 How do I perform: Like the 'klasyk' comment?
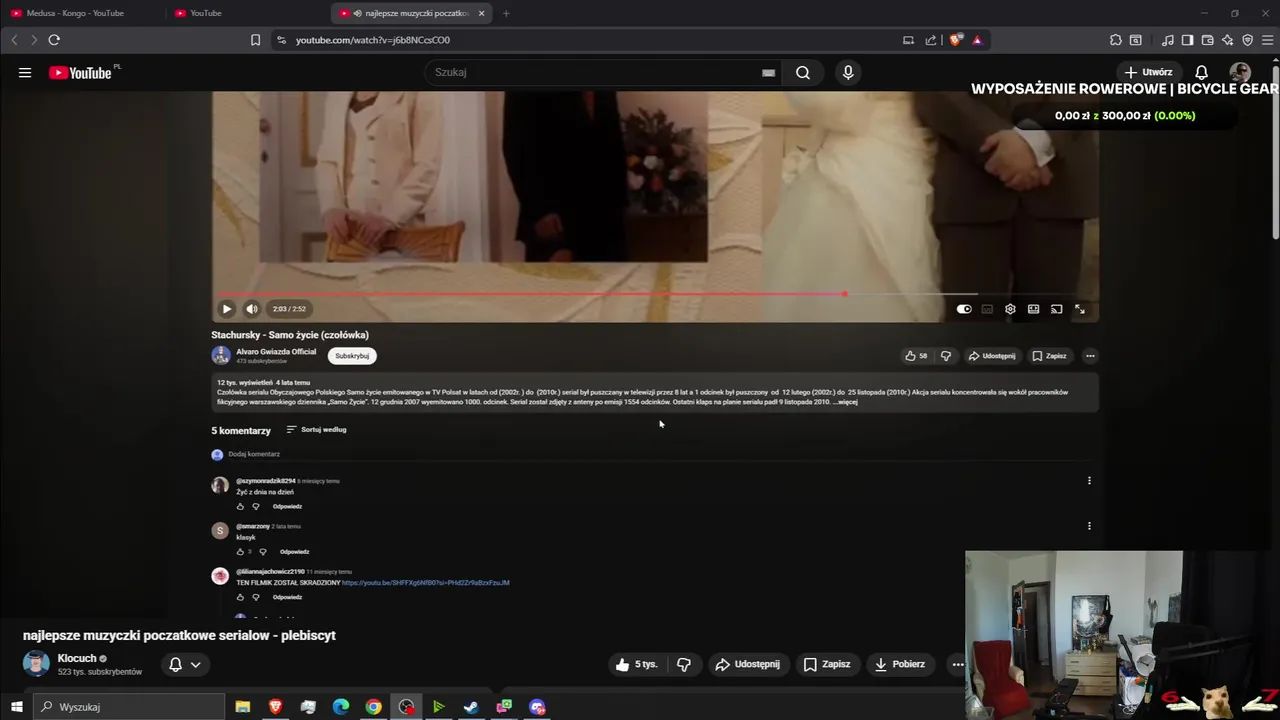(x=240, y=552)
